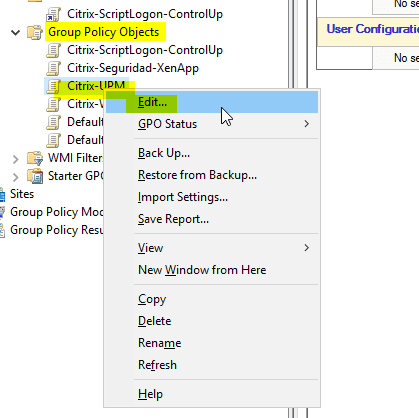Select Refresh in context menu
Viewport: 419px width, 418px height.
212,365
